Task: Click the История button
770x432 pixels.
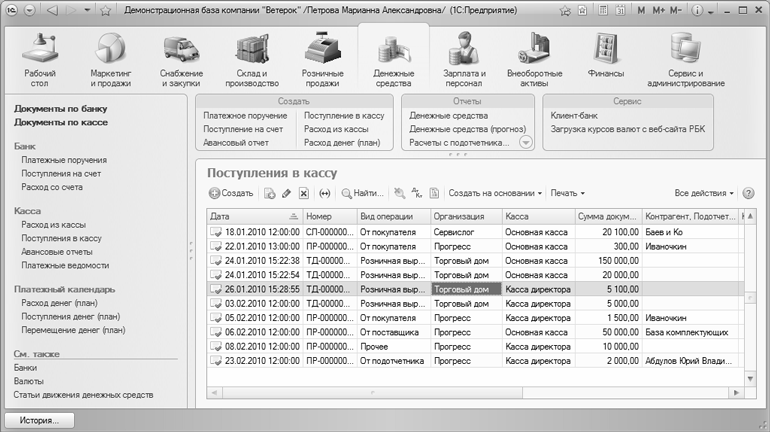Action: click(x=38, y=420)
